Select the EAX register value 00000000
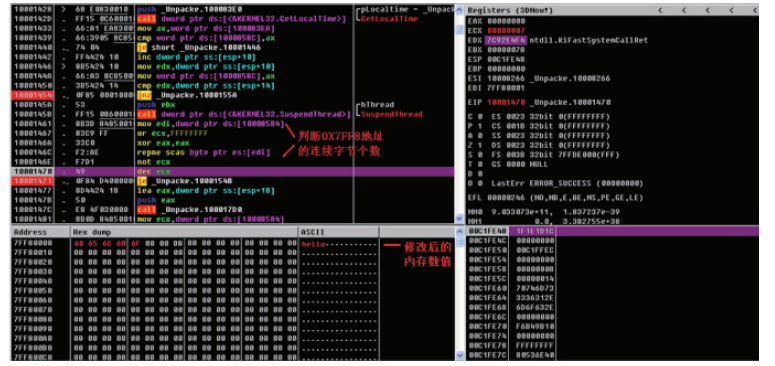775x366 pixels. [507, 21]
